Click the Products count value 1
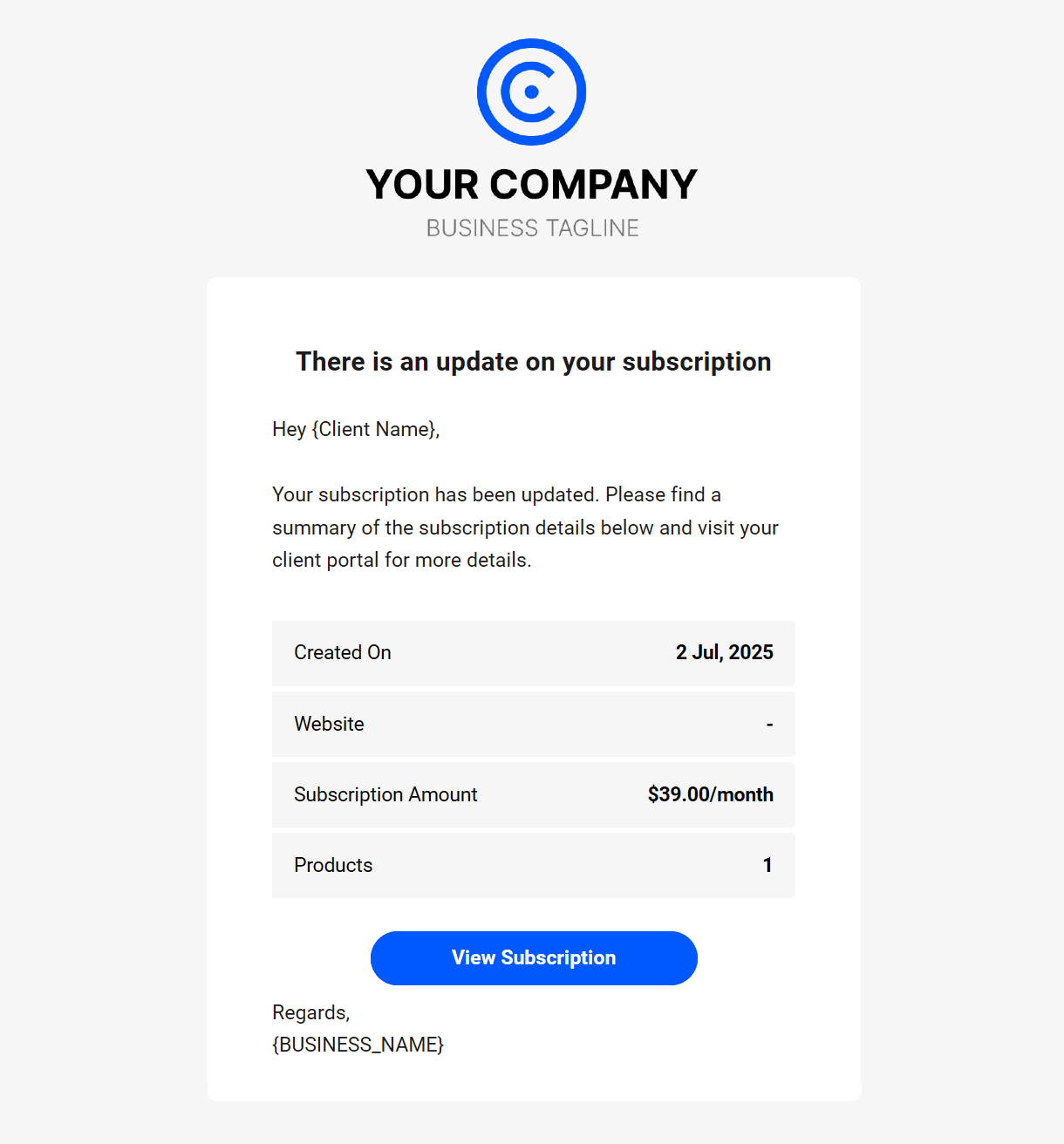This screenshot has height=1144, width=1064. click(767, 865)
